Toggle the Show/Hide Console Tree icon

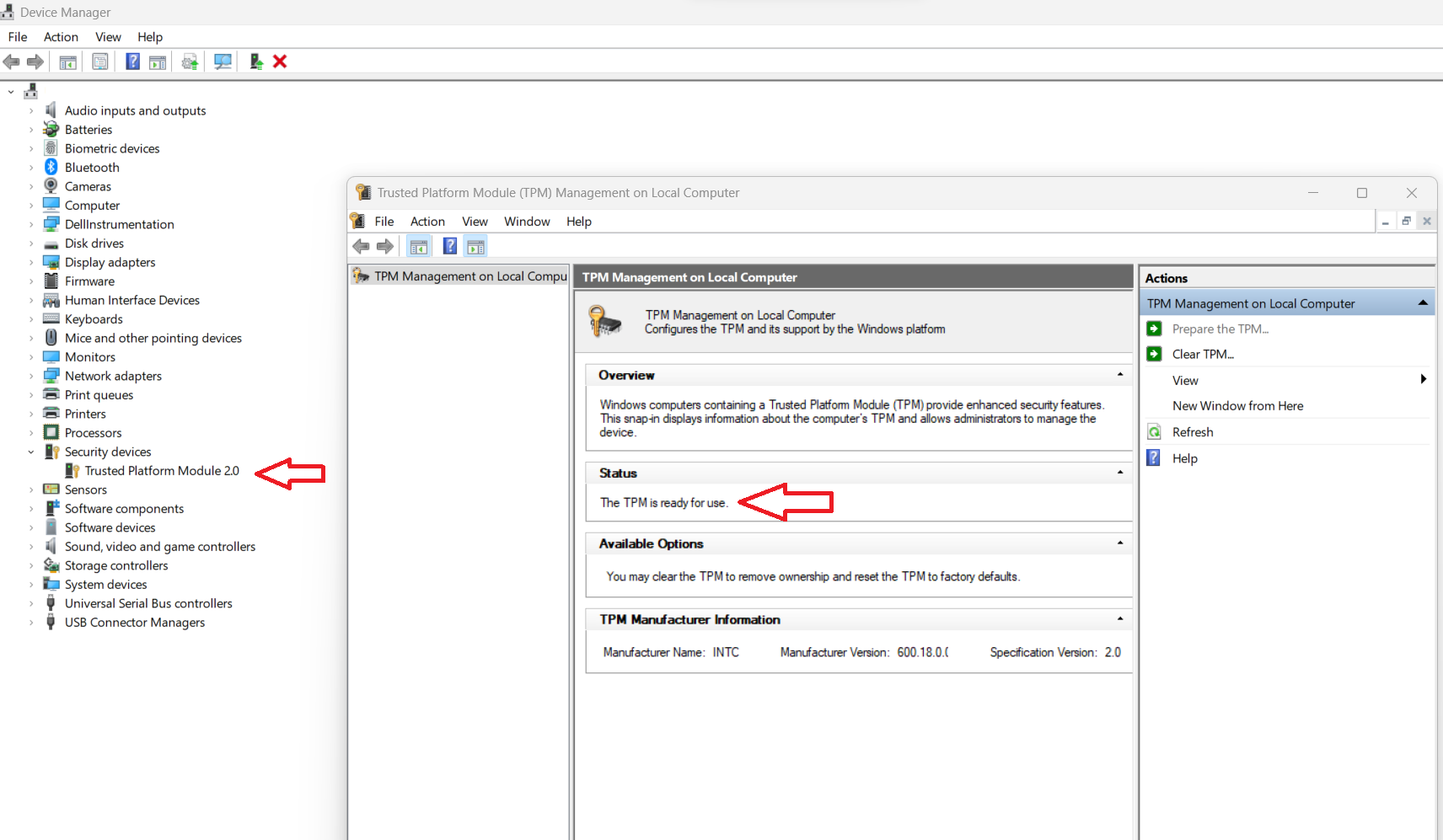pos(68,61)
